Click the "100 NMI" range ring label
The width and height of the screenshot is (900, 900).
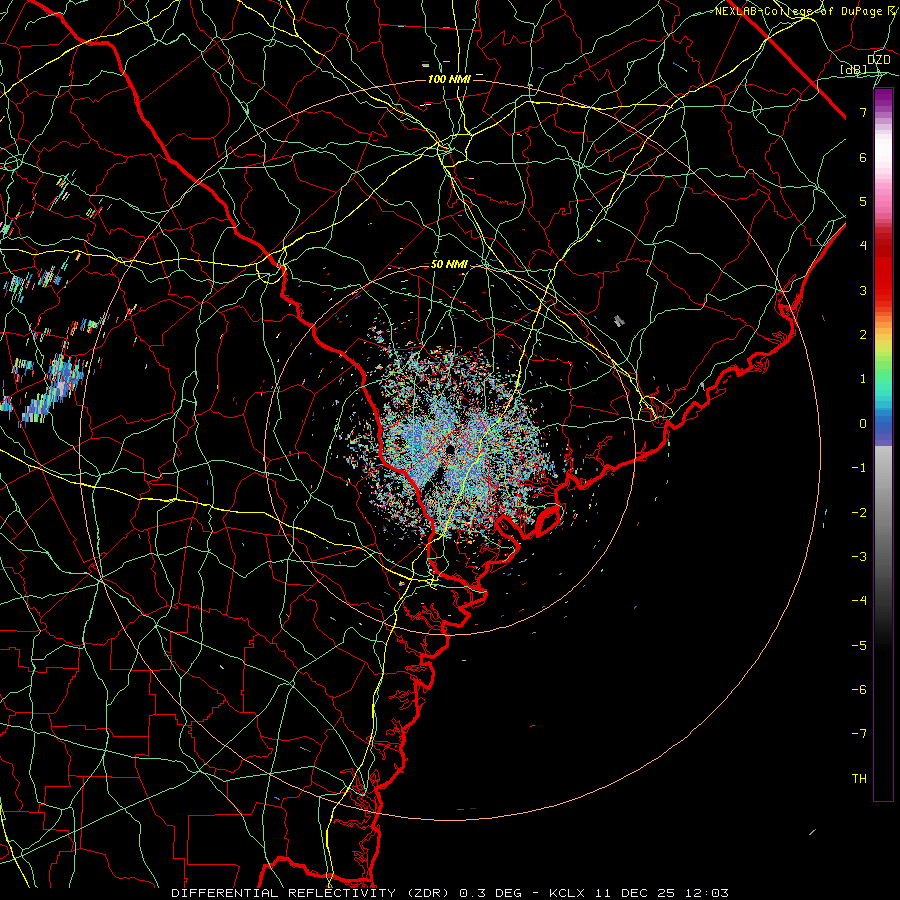click(x=449, y=79)
